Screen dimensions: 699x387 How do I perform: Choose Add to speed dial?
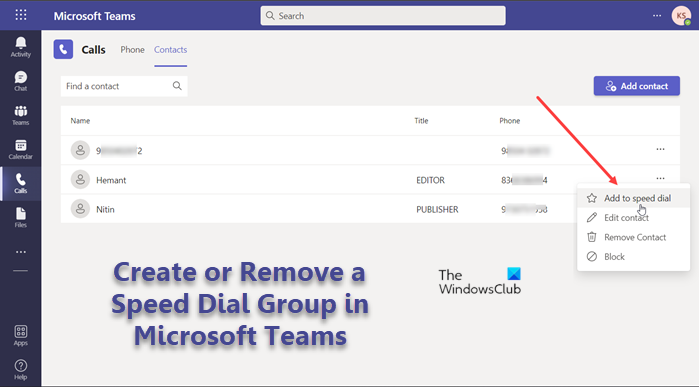(633, 198)
